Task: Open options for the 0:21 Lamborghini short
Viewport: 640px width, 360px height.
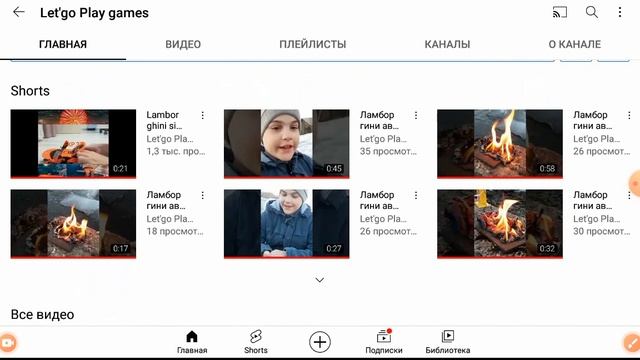Action: click(x=202, y=116)
